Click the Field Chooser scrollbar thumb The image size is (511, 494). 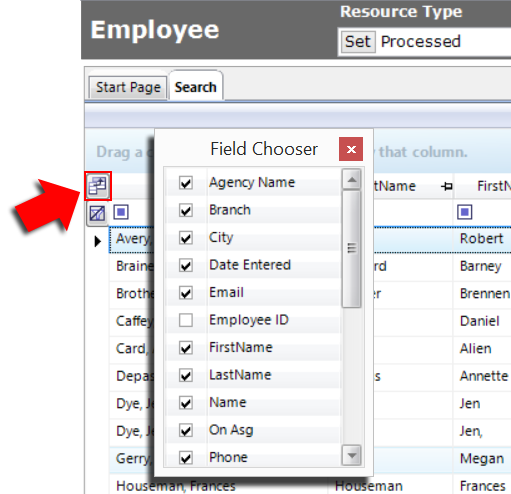(x=352, y=249)
